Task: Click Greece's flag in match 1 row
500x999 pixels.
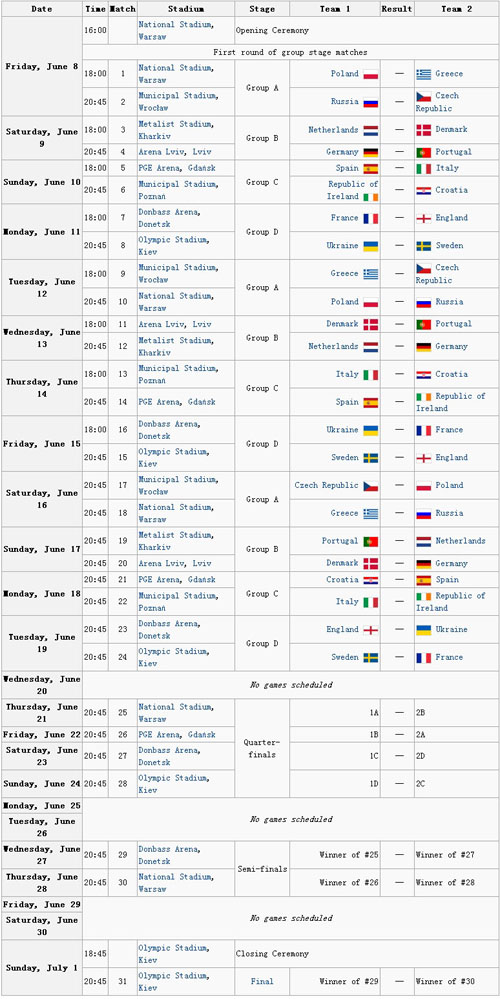Action: pyautogui.click(x=424, y=75)
